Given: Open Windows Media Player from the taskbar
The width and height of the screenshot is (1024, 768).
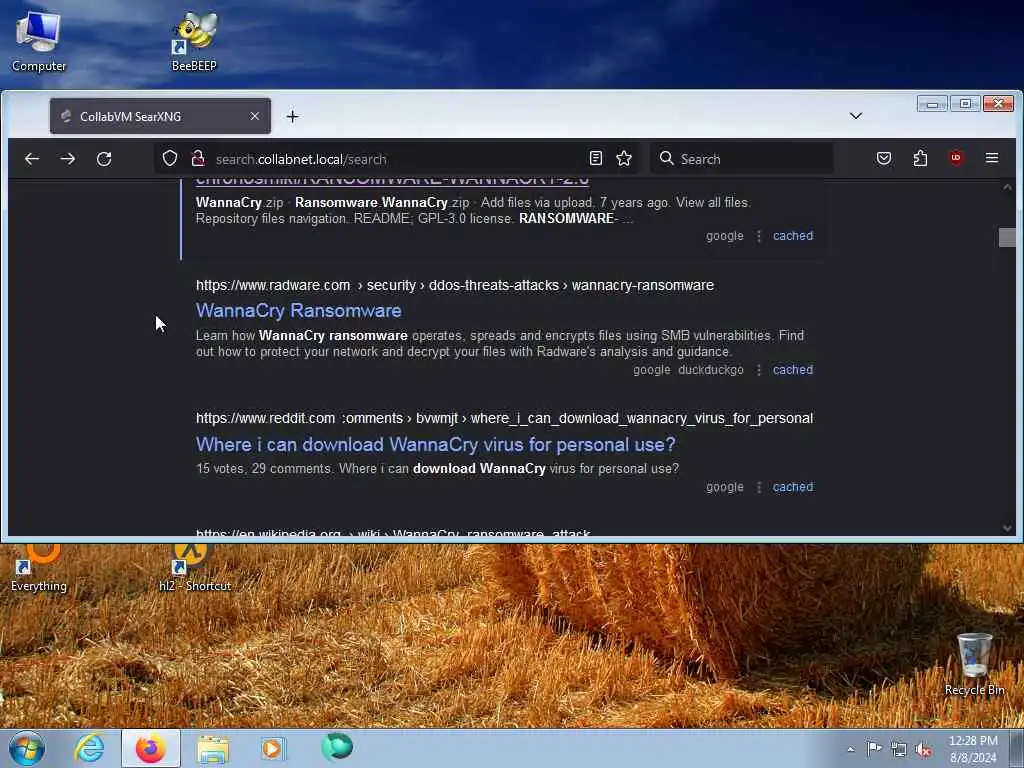Looking at the screenshot, I should coord(273,748).
